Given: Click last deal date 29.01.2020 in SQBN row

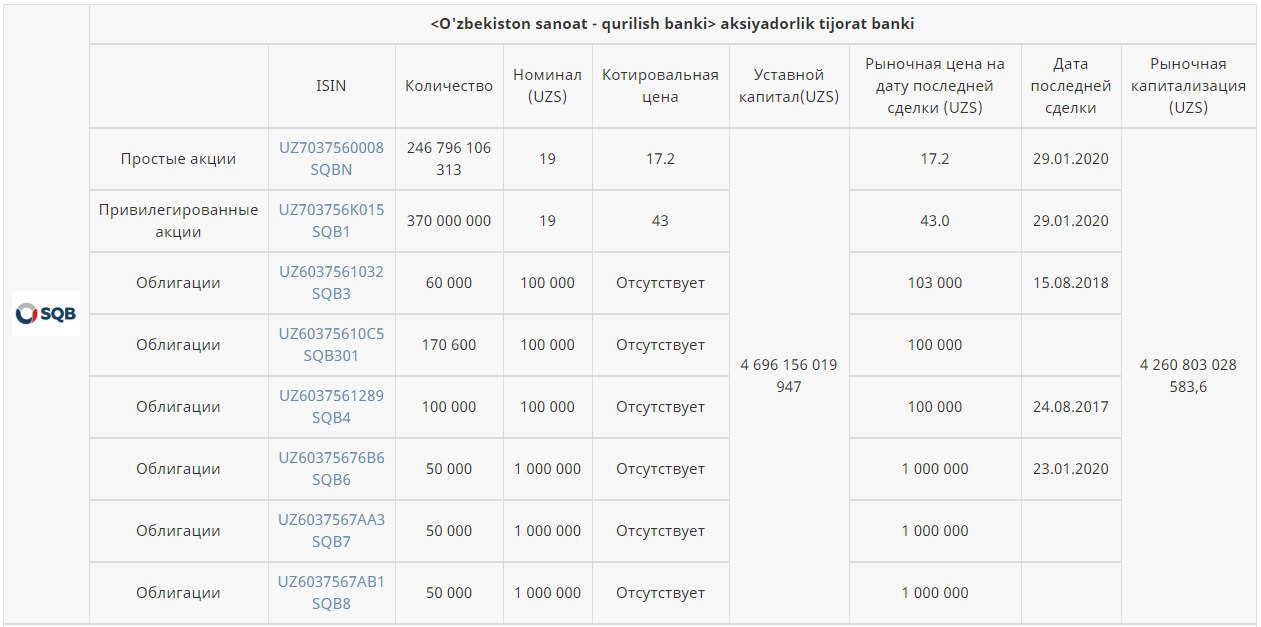Looking at the screenshot, I should [x=1071, y=159].
